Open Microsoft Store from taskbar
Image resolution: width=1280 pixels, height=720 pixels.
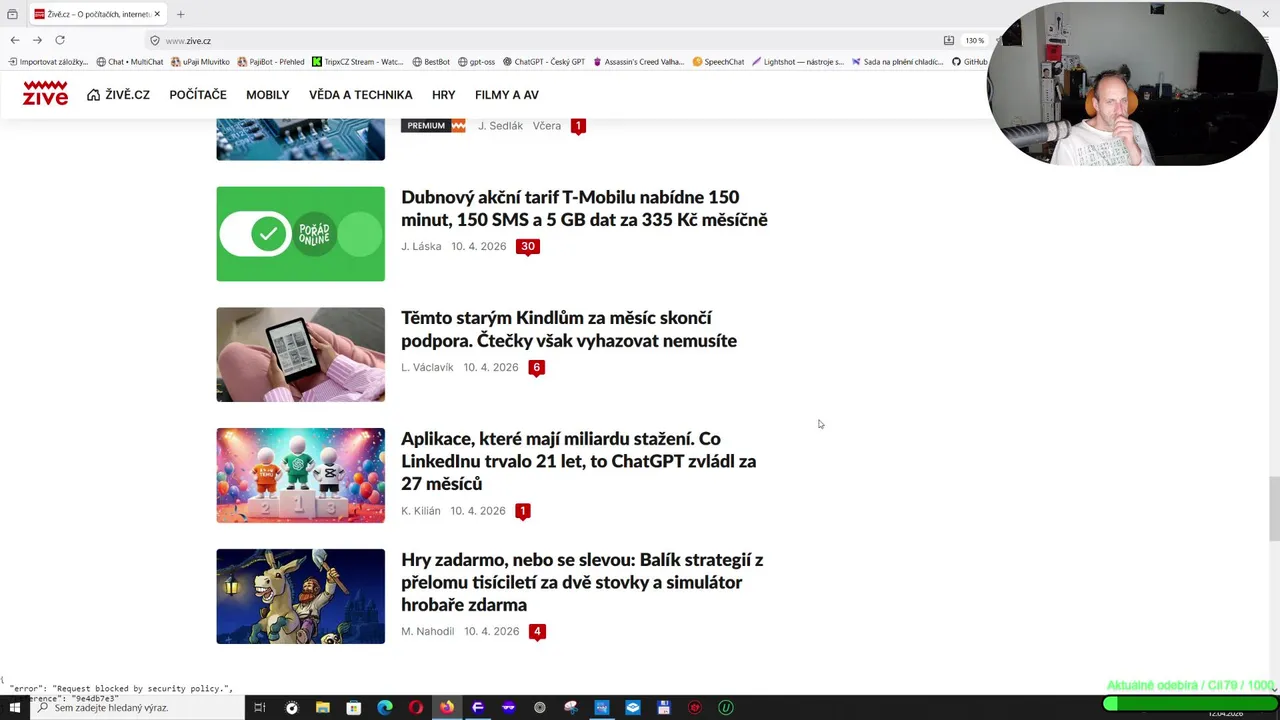click(x=353, y=707)
